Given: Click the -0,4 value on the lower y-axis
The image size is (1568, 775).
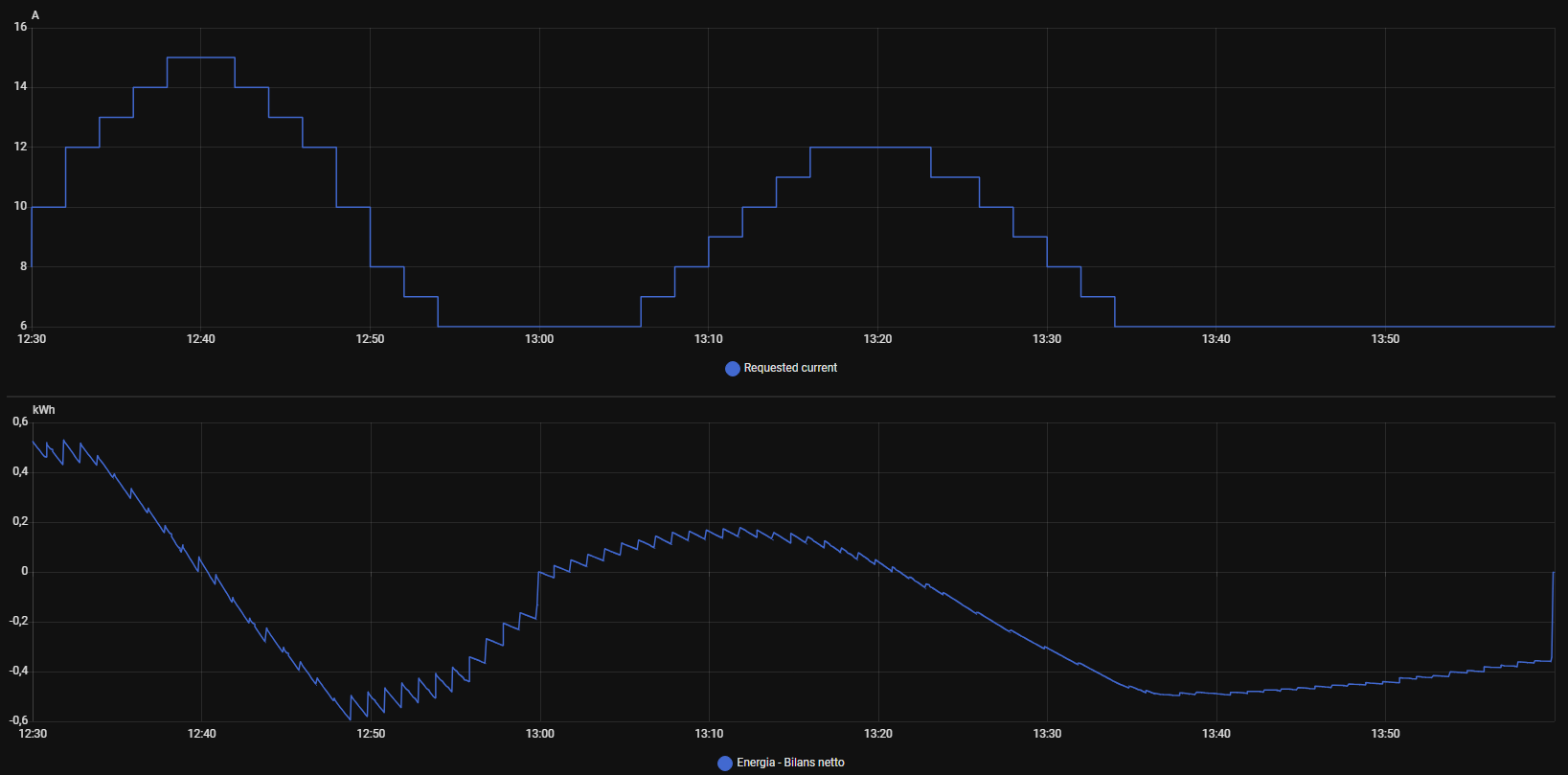Looking at the screenshot, I should pyautogui.click(x=18, y=671).
